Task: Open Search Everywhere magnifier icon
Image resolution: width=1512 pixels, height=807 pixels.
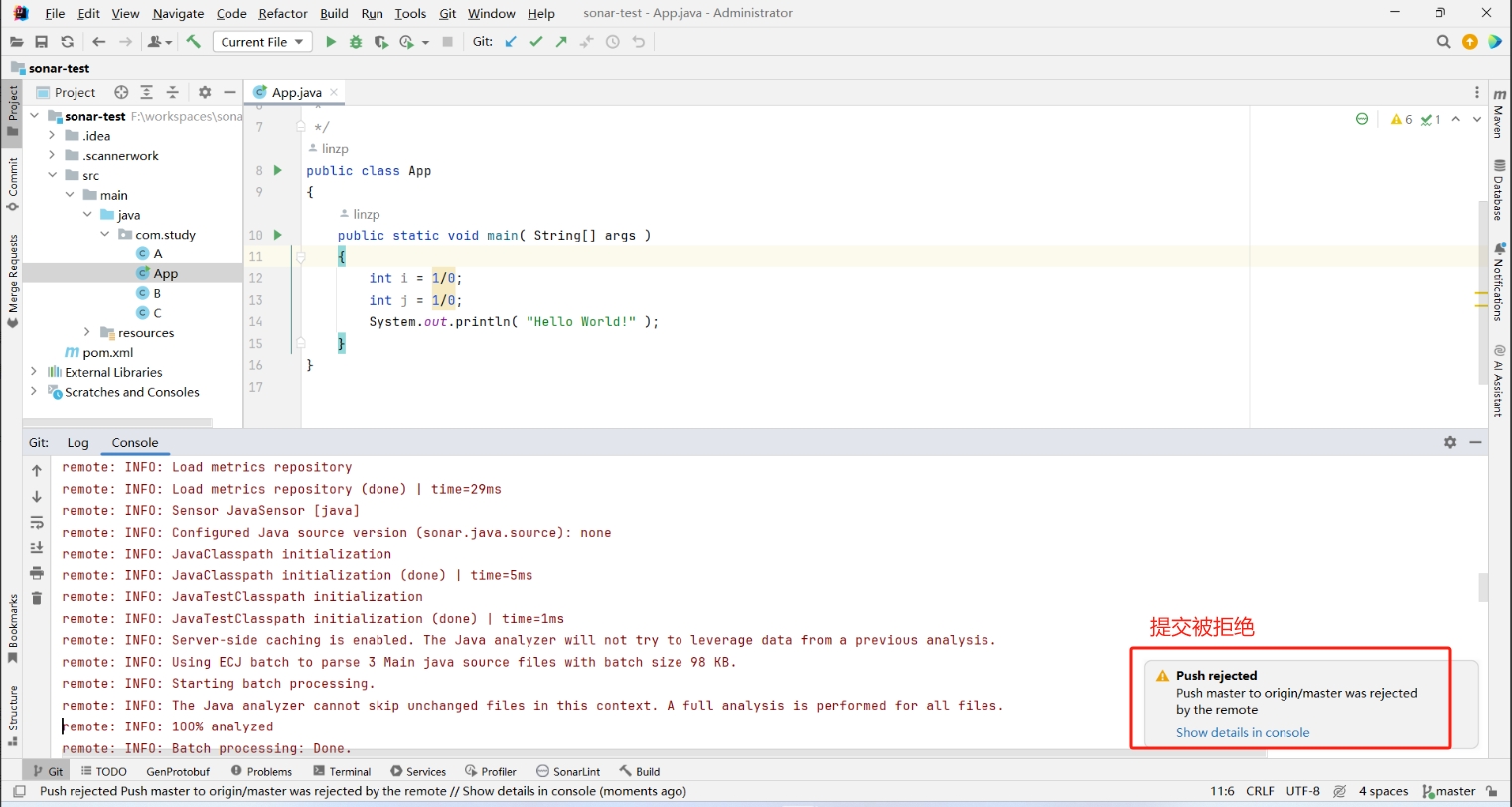Action: pyautogui.click(x=1443, y=42)
